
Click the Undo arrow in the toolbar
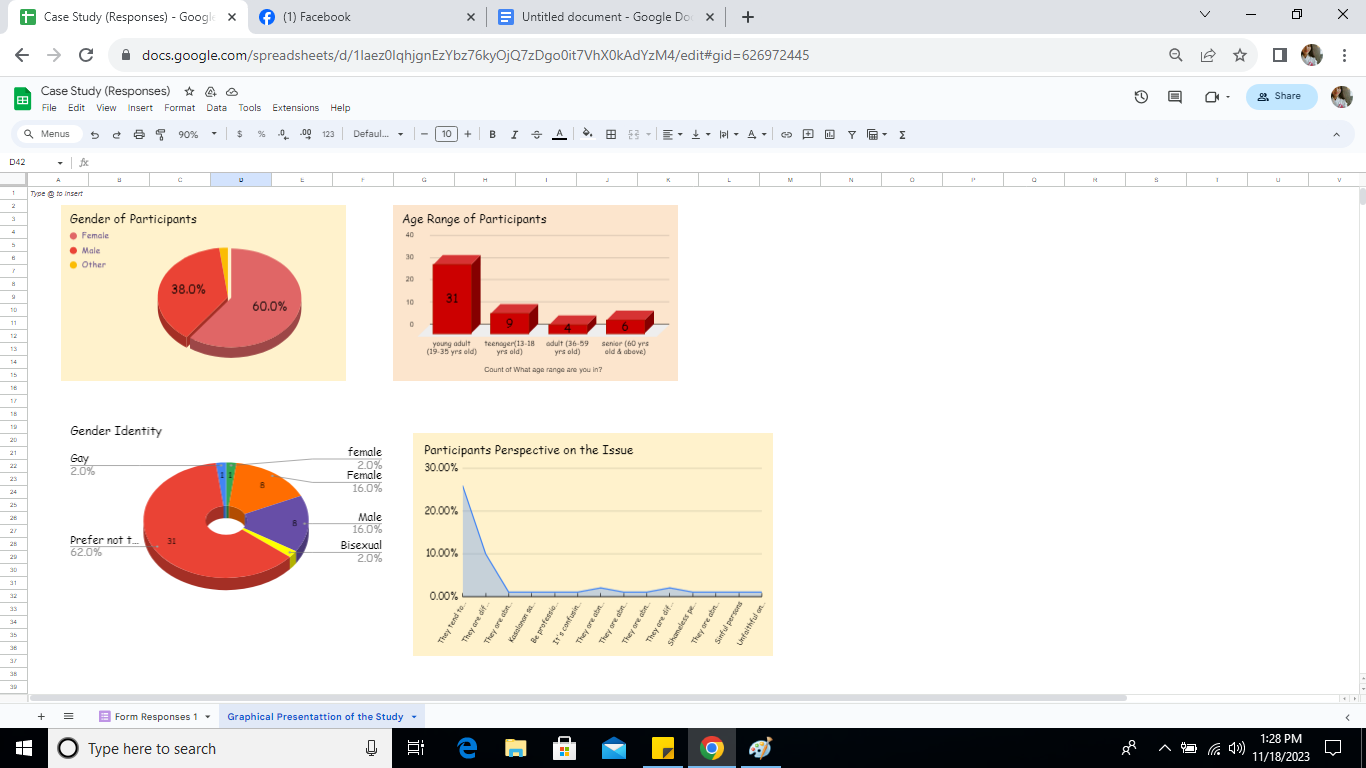point(95,134)
